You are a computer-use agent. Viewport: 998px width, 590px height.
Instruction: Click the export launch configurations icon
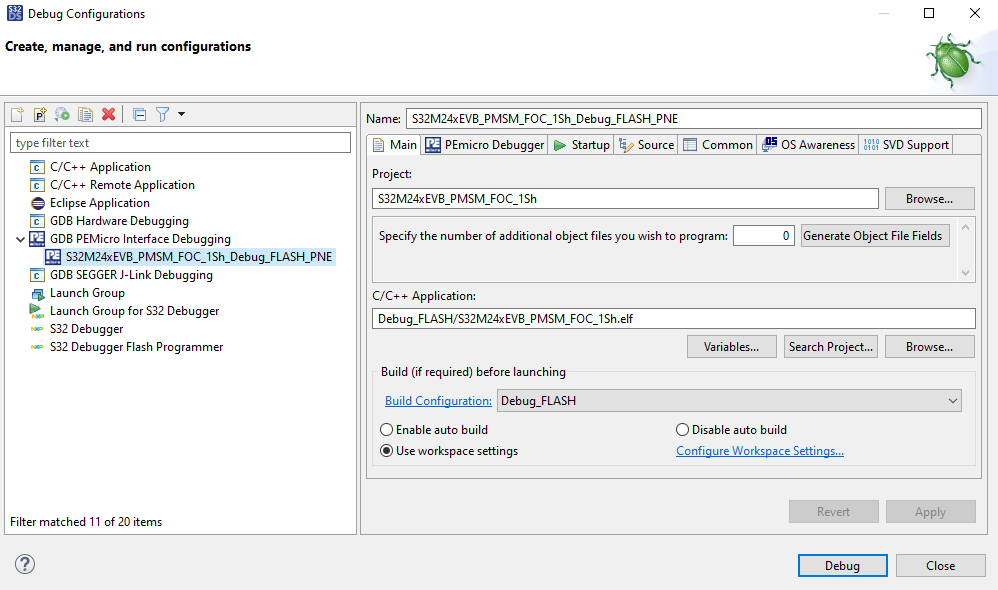[x=62, y=114]
